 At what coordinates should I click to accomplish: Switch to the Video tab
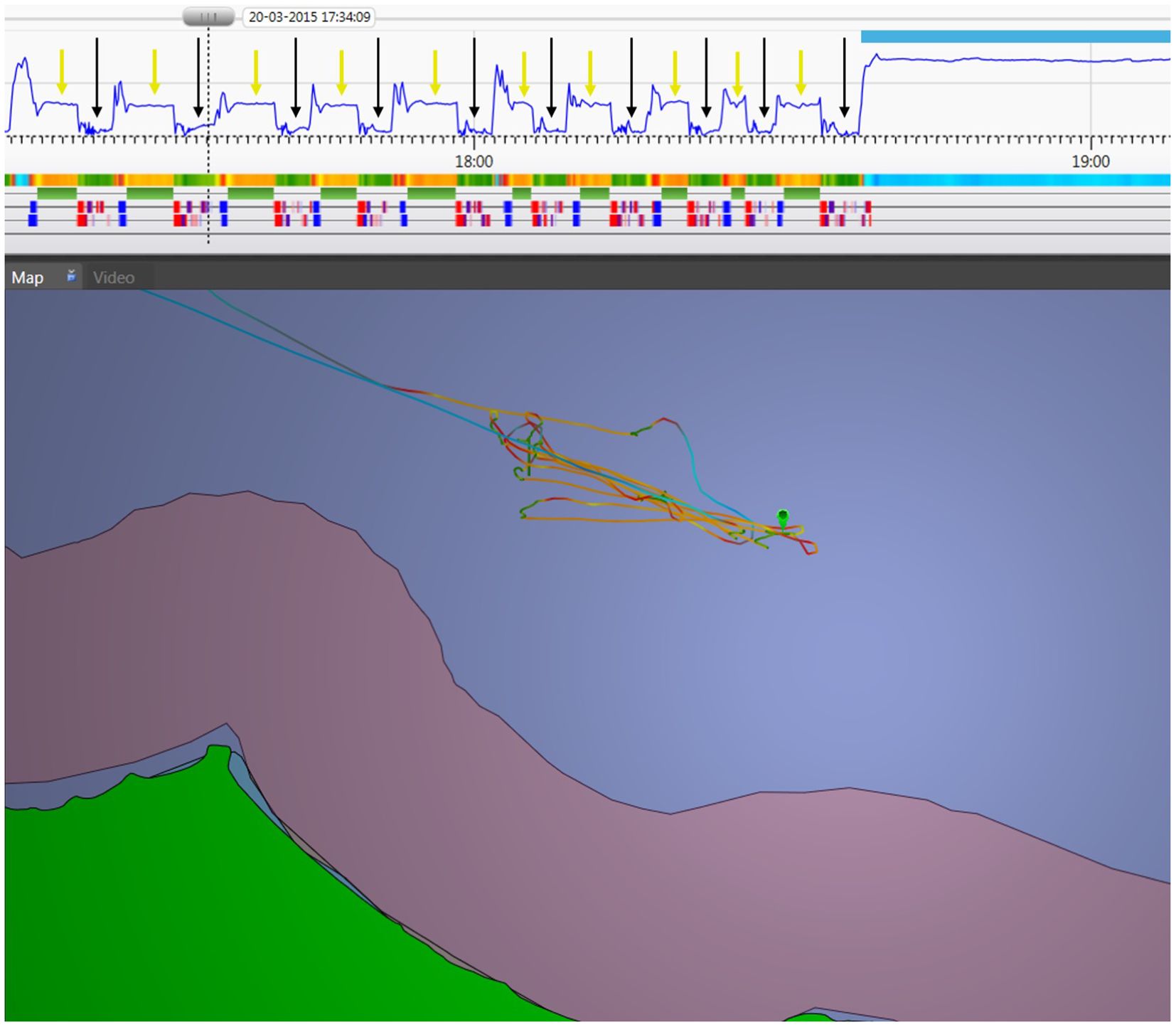tap(116, 278)
